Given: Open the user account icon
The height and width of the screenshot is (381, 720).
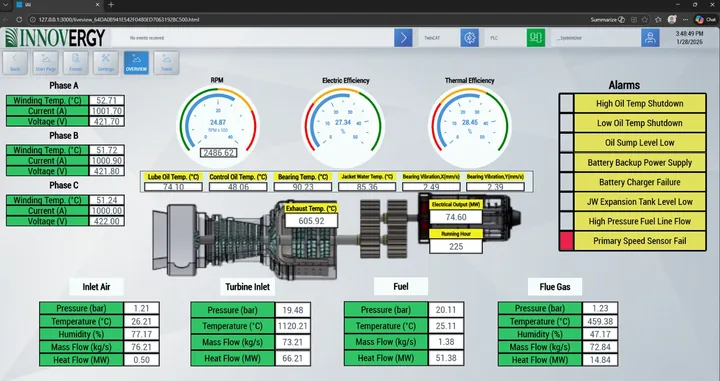Looking at the screenshot, I should click(x=650, y=38).
